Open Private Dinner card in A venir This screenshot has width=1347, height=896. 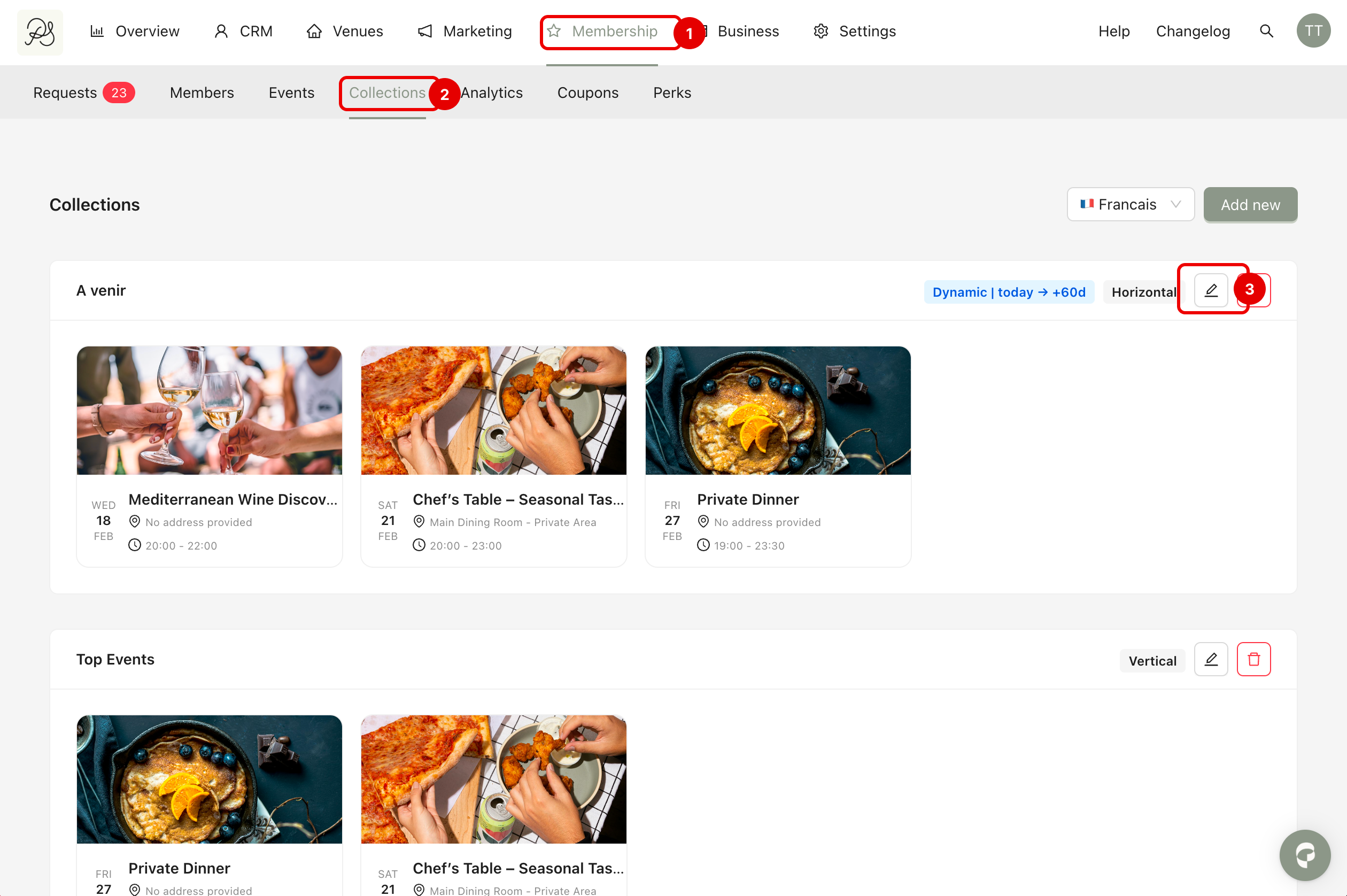778,456
